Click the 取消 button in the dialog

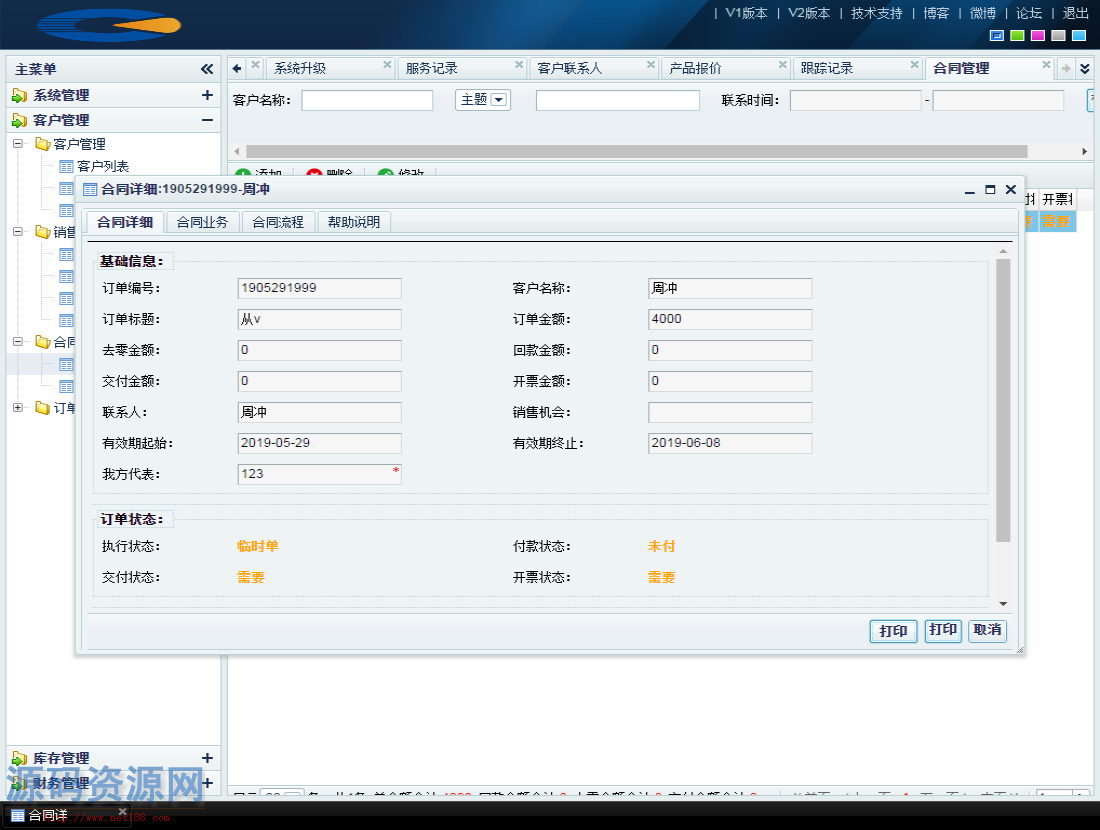pyautogui.click(x=987, y=631)
